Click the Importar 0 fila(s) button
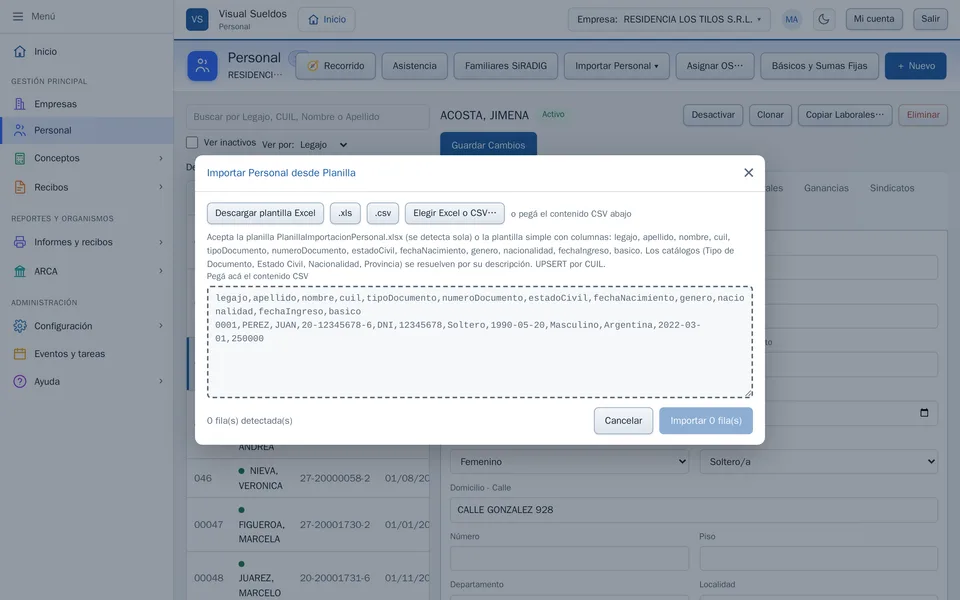This screenshot has height=600, width=960. 706,421
